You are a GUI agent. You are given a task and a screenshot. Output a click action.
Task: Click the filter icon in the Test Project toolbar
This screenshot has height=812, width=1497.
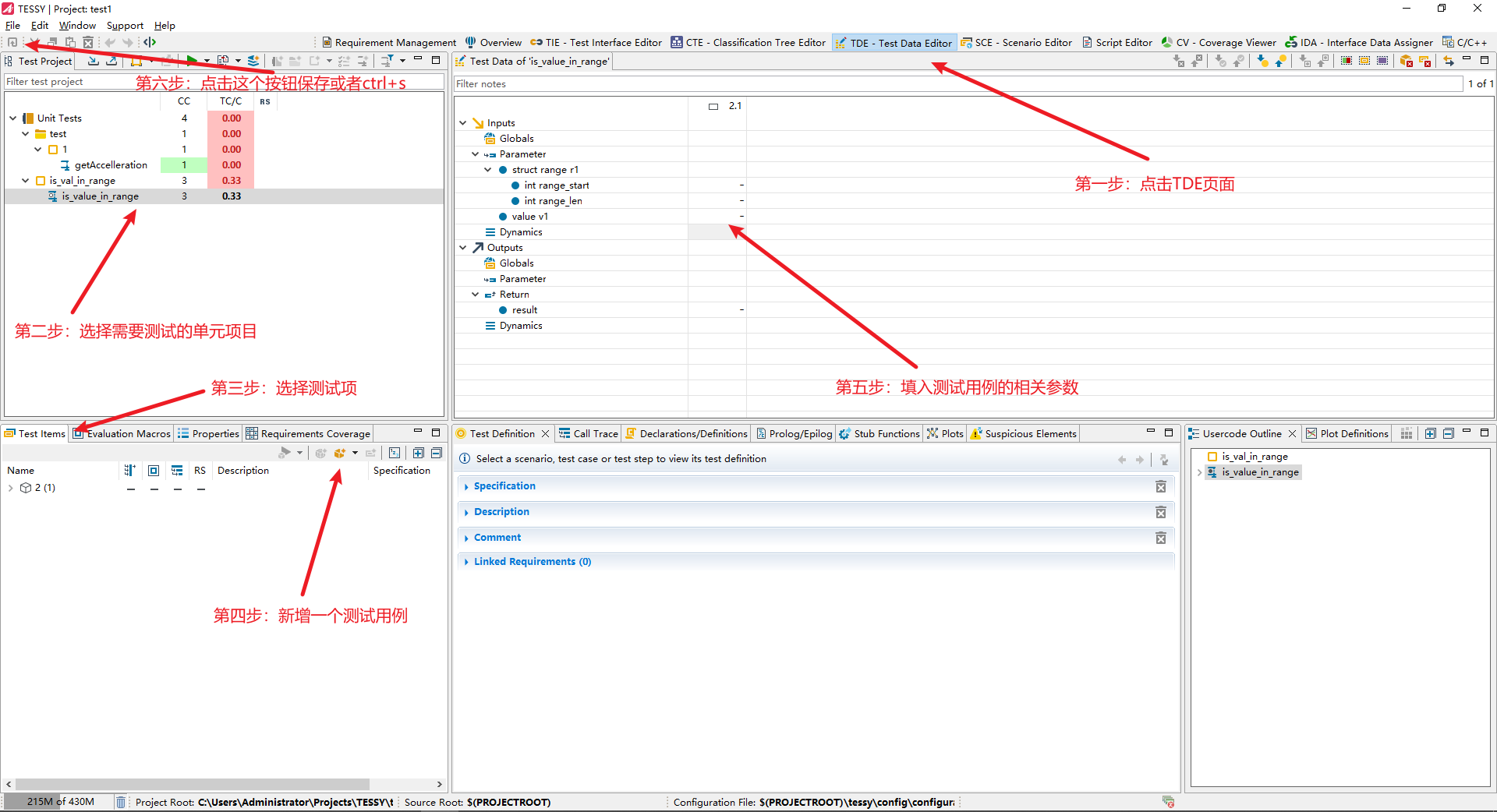[x=387, y=61]
